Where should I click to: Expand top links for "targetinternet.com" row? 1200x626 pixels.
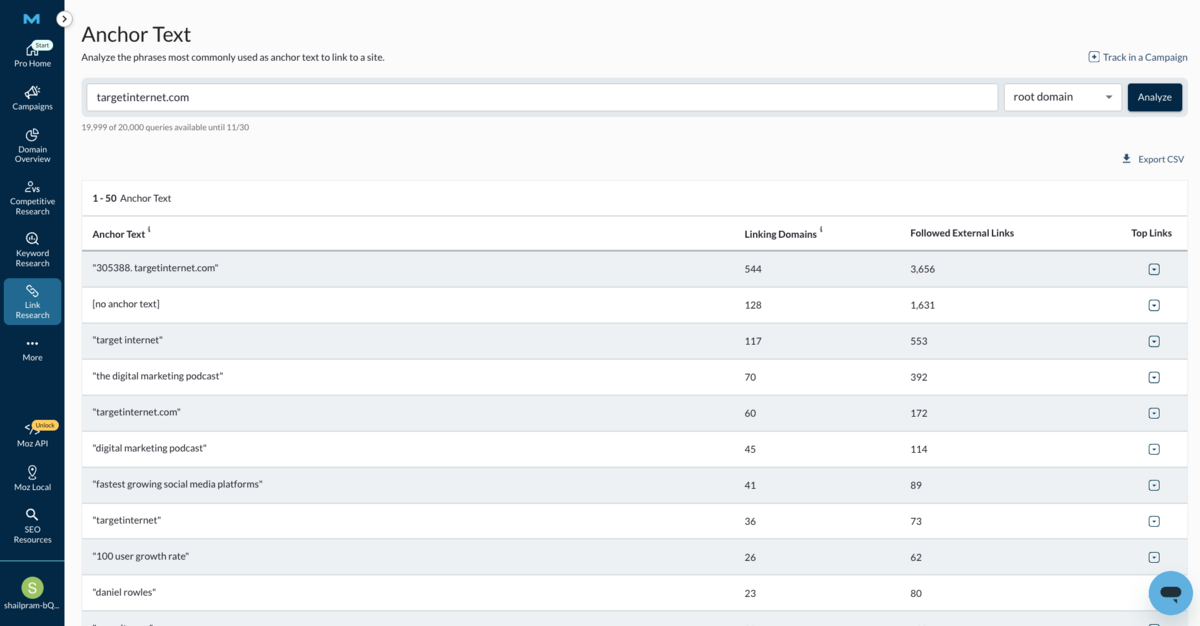click(x=1154, y=413)
